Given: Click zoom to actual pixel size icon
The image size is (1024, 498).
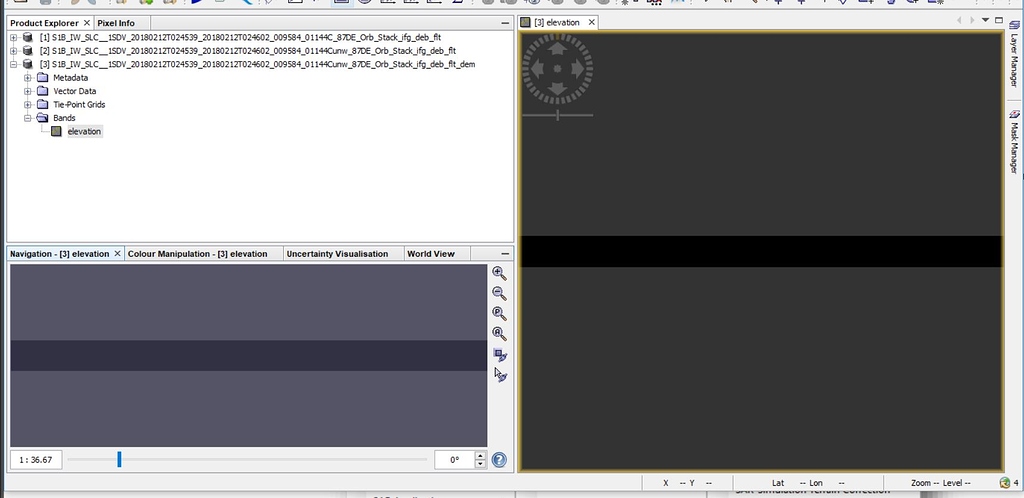Looking at the screenshot, I should click(499, 314).
